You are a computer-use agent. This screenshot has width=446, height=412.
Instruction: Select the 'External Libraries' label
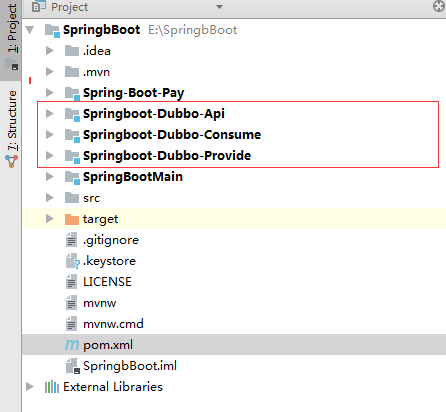(113, 387)
